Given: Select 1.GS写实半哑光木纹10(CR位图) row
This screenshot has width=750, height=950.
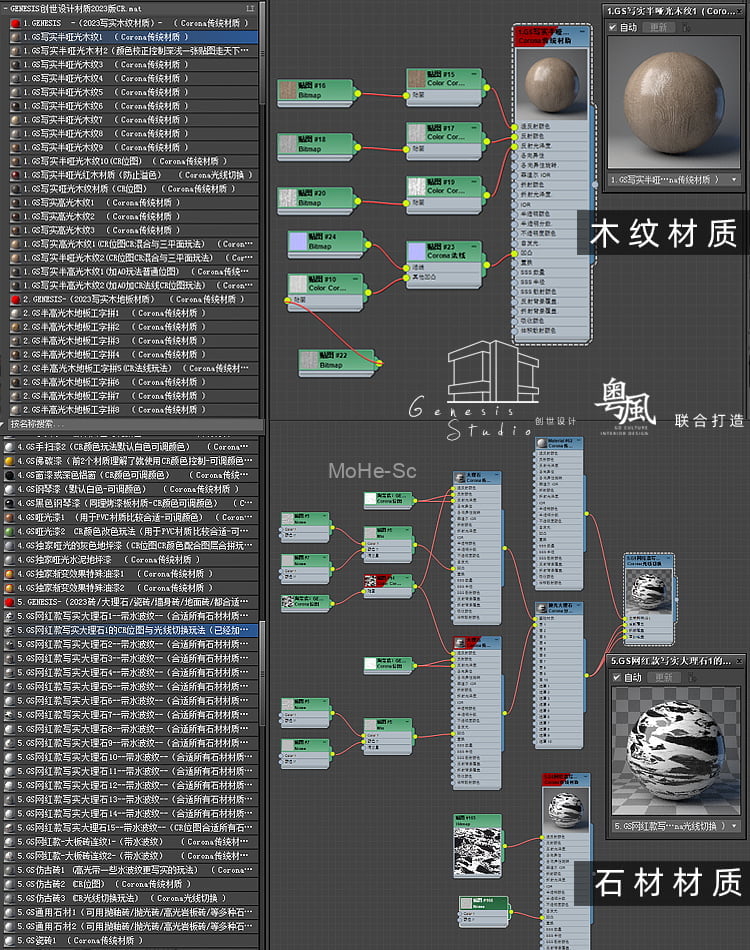Looking at the screenshot, I should [x=134, y=161].
